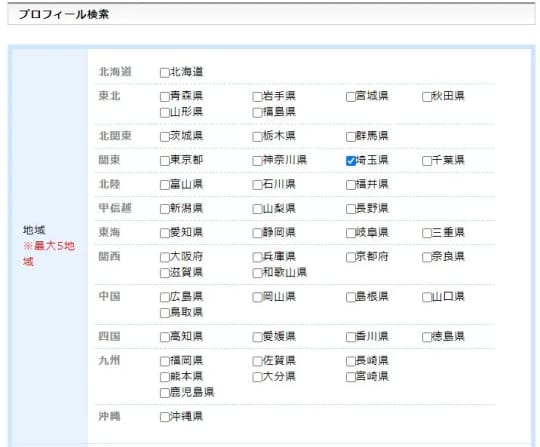Select the 高知県 checkbox
The width and height of the screenshot is (540, 447).
tap(165, 337)
